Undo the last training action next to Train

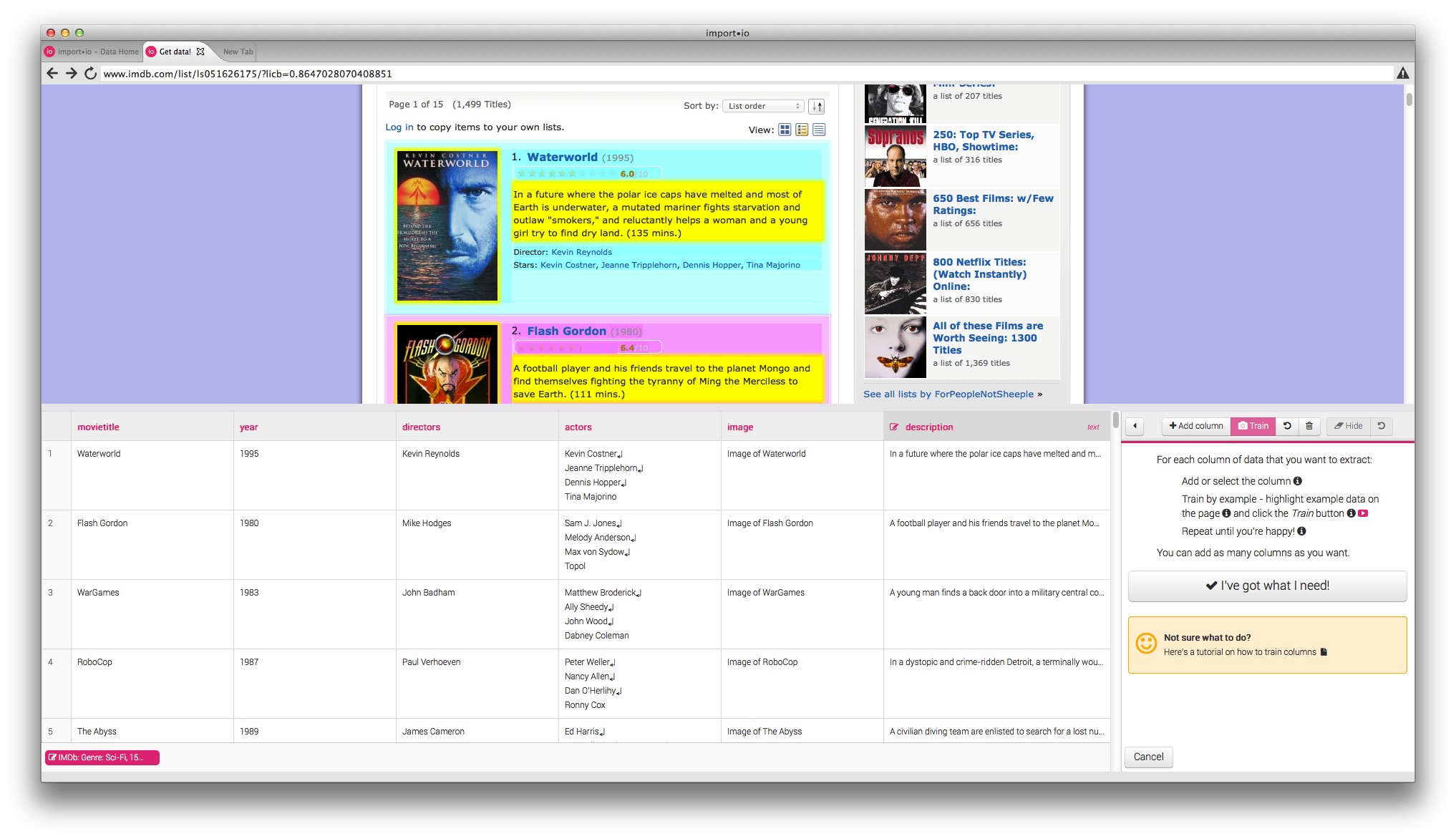click(1287, 426)
